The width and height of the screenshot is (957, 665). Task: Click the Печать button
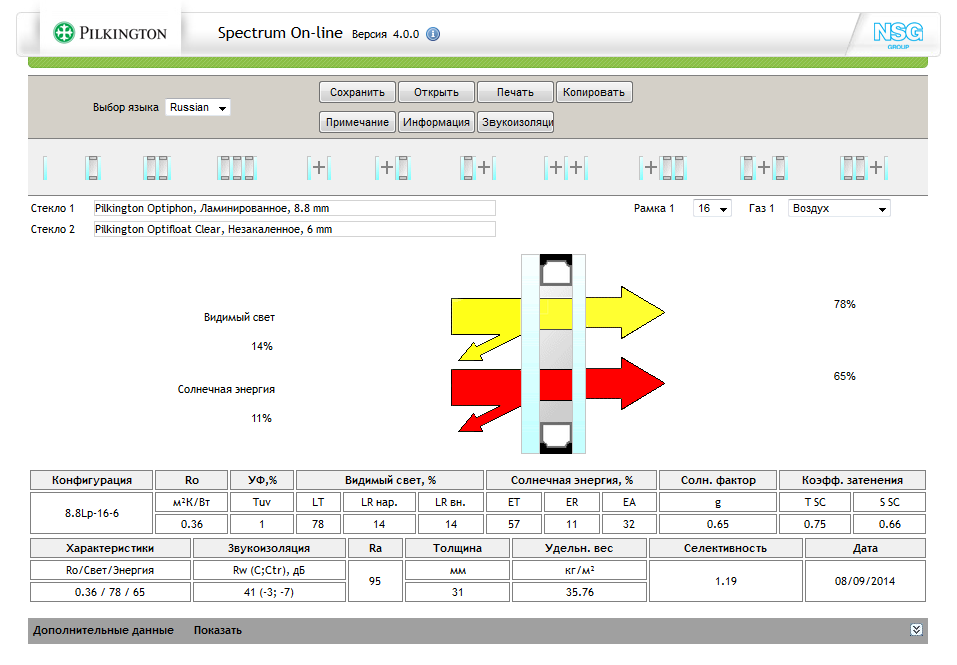pos(515,92)
